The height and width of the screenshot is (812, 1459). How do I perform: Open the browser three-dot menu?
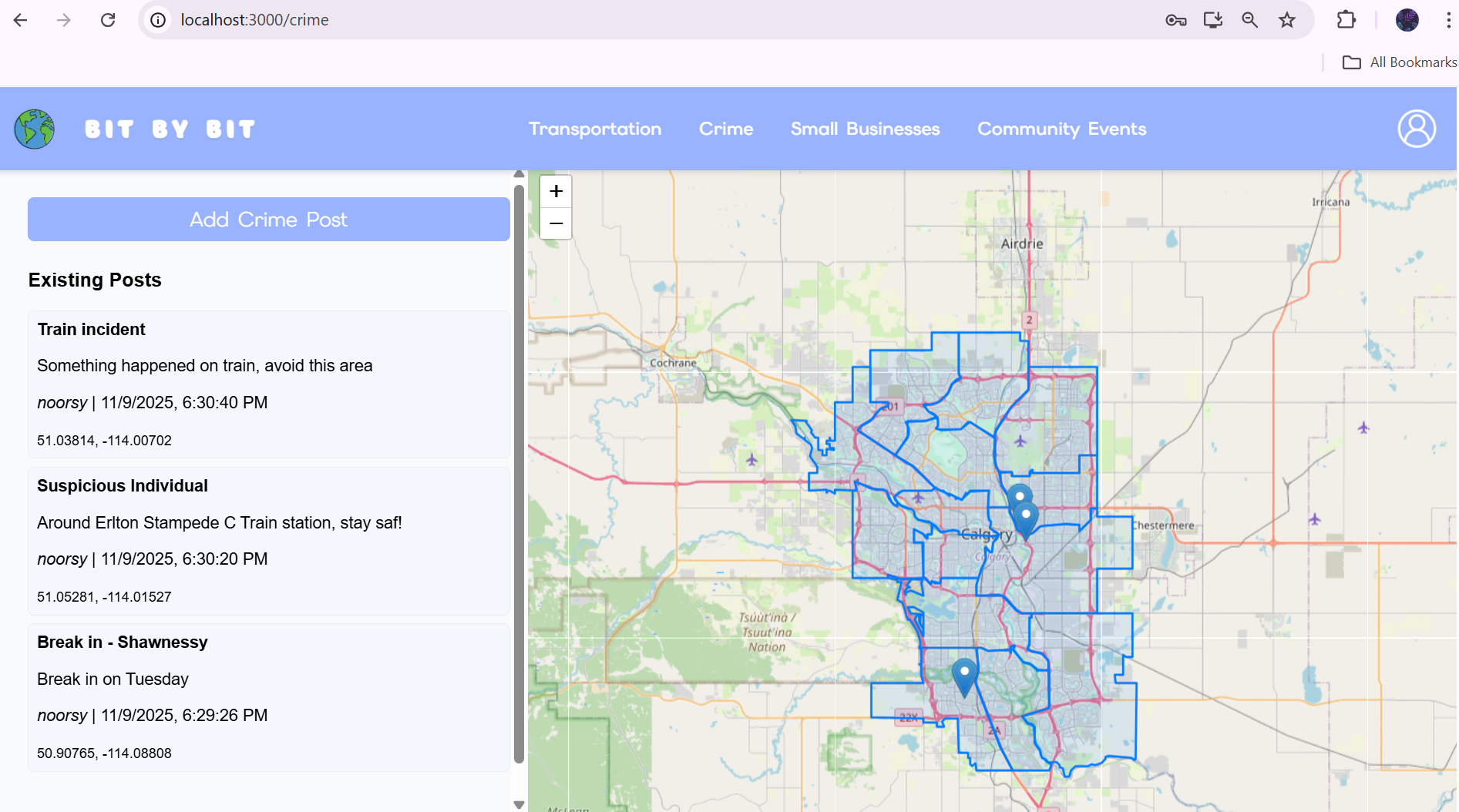coord(1449,20)
